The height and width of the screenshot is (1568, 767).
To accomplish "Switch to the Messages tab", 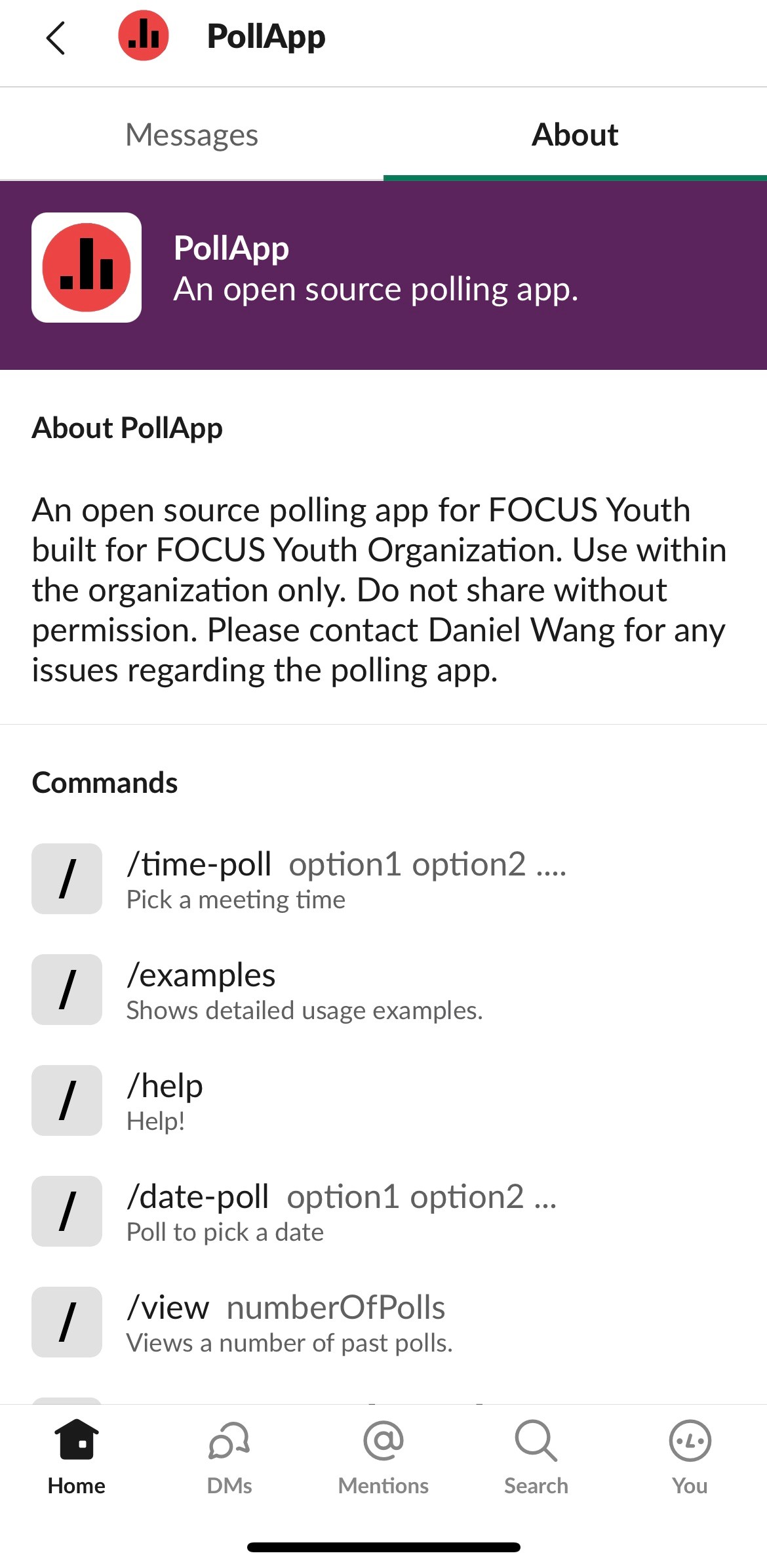I will tap(191, 135).
